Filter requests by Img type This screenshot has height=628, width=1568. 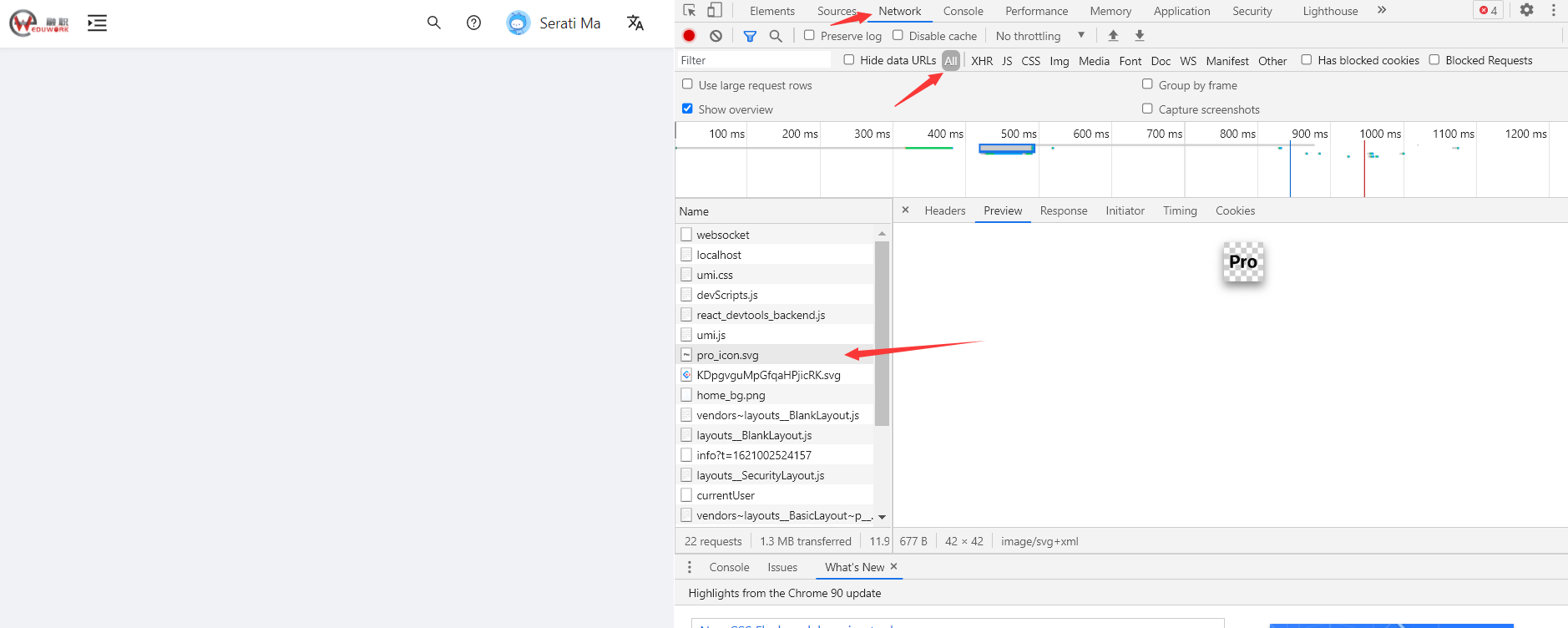coord(1060,61)
